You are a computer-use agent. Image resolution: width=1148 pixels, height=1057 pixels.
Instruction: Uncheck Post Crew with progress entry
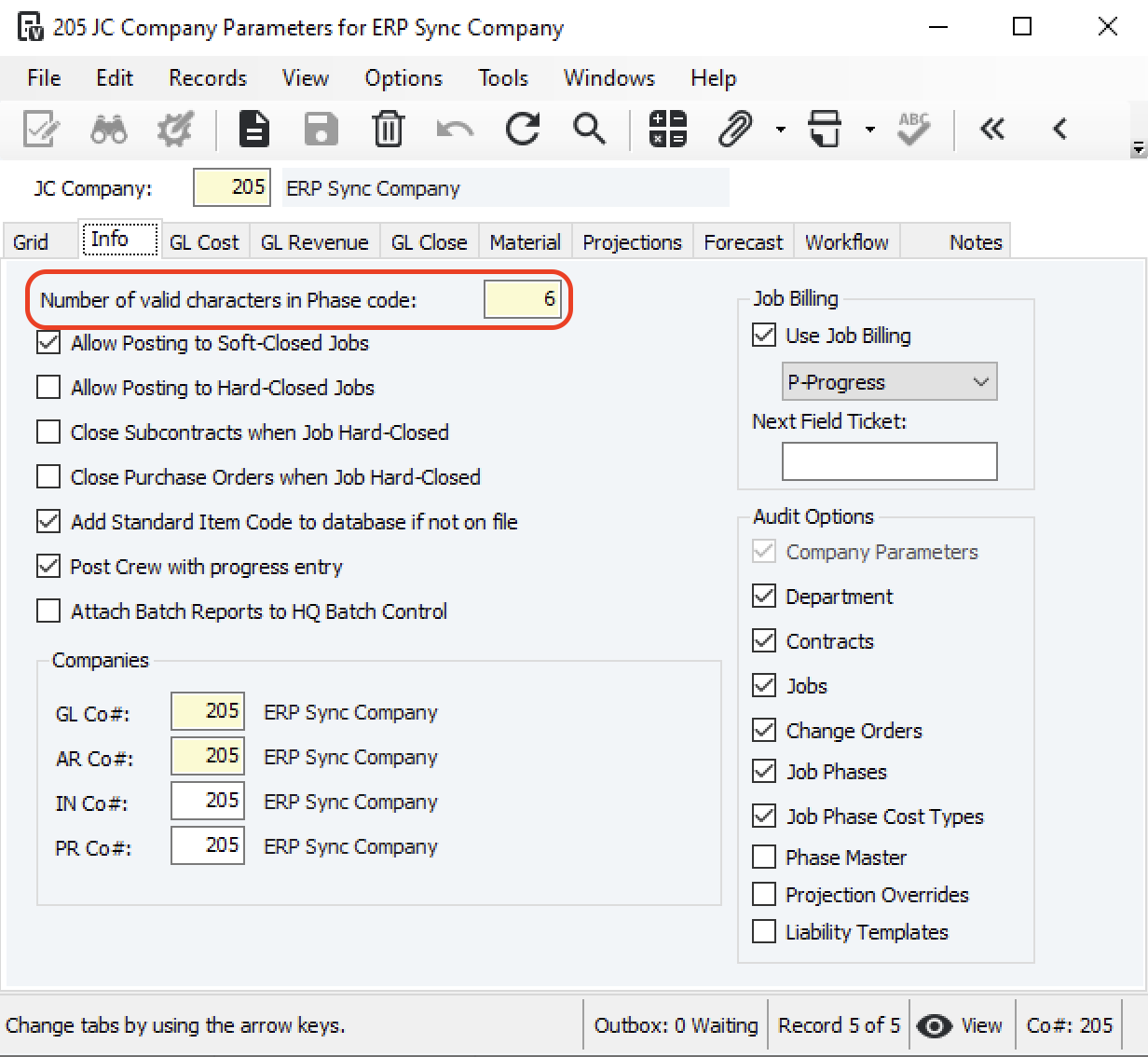(x=48, y=566)
